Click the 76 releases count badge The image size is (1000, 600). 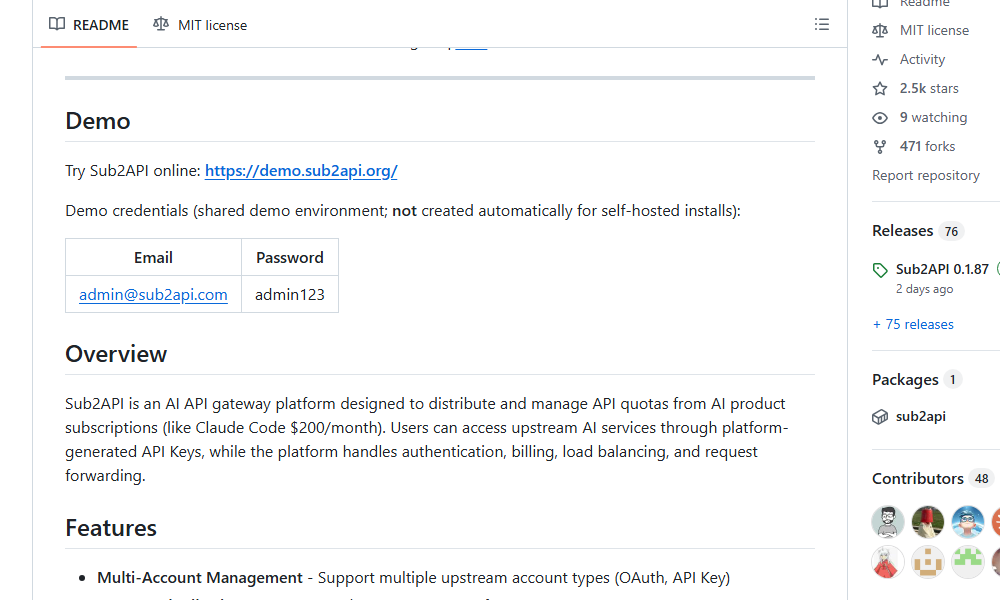coord(952,231)
